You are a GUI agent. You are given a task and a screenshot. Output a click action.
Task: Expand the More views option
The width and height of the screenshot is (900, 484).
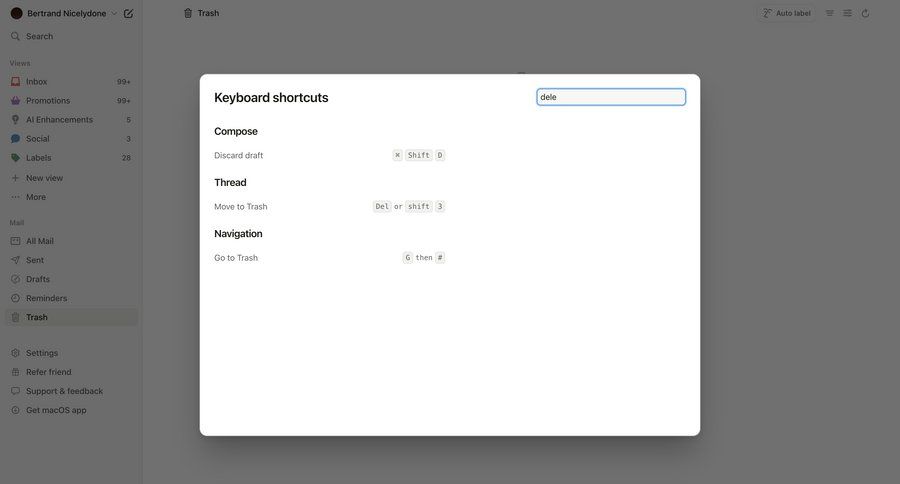point(35,197)
